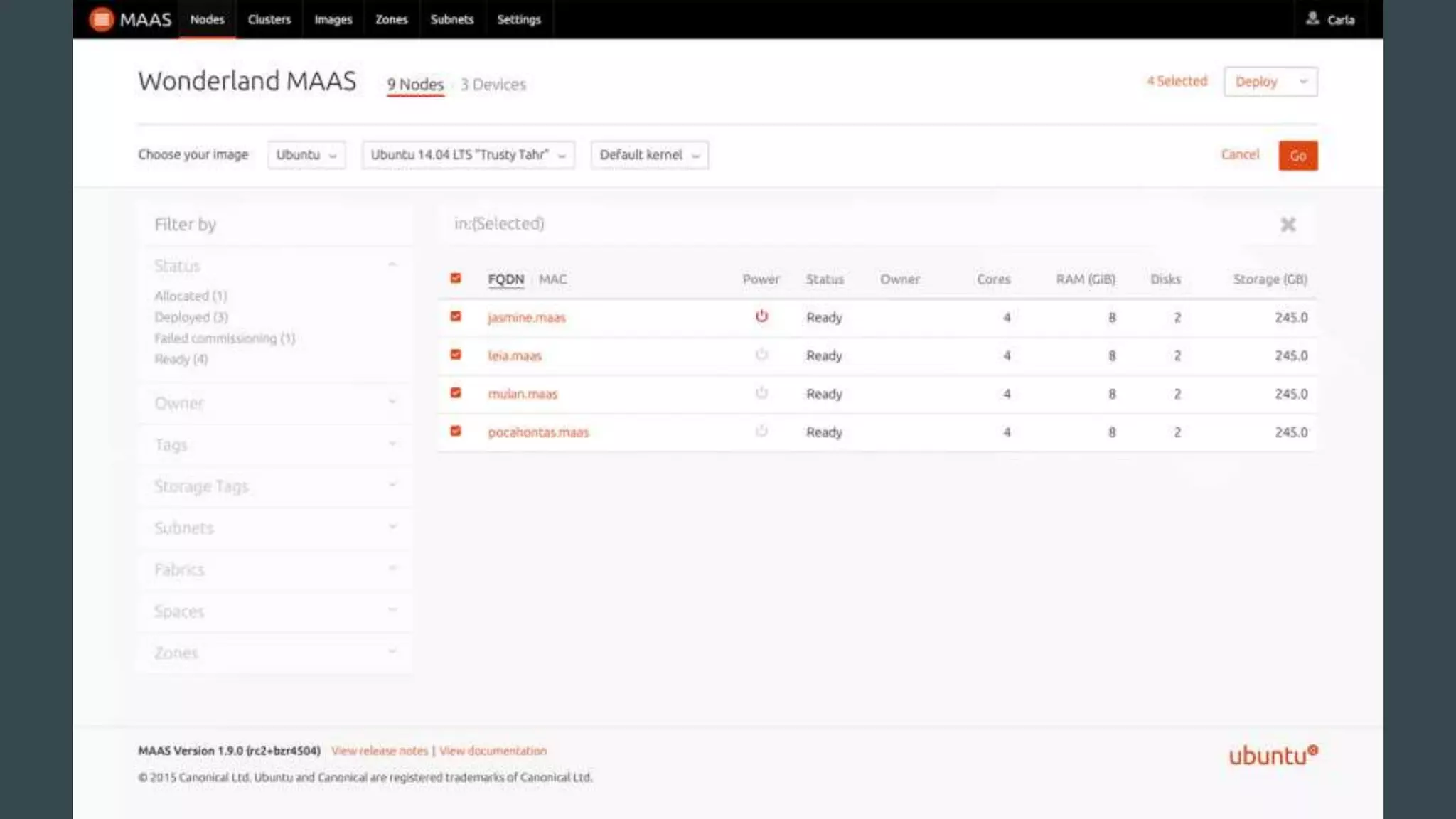
Task: Deselect the mulan.maas row checkbox
Action: tap(456, 392)
